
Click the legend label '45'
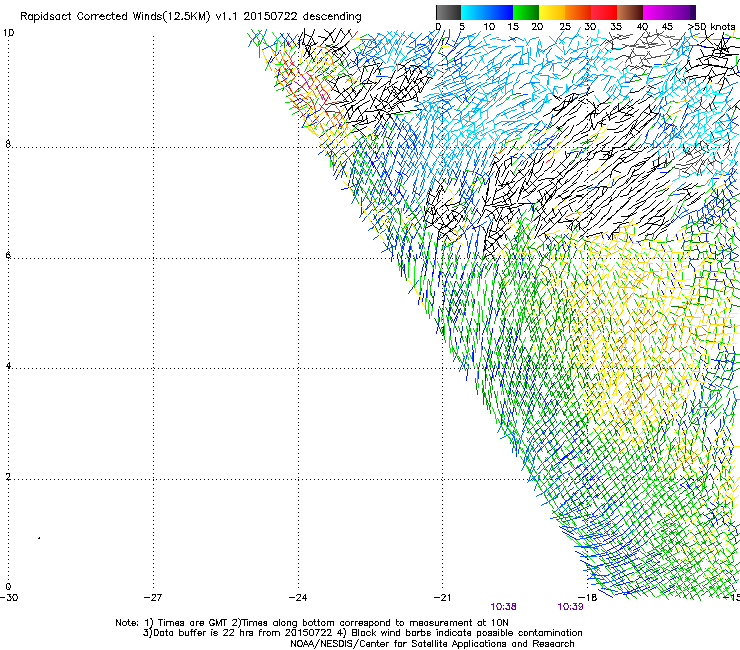point(667,27)
